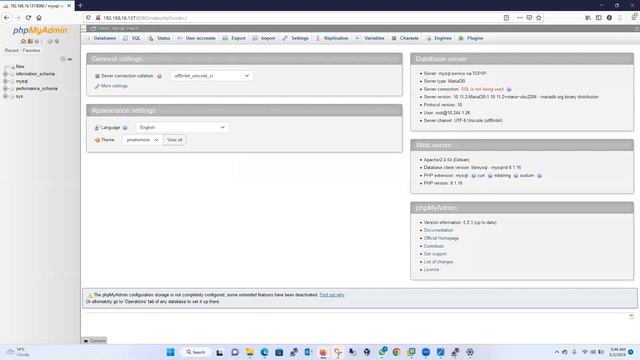Click the Firefox icon in taskbar
Viewport: 640px width, 360px height.
pyautogui.click(x=323, y=352)
